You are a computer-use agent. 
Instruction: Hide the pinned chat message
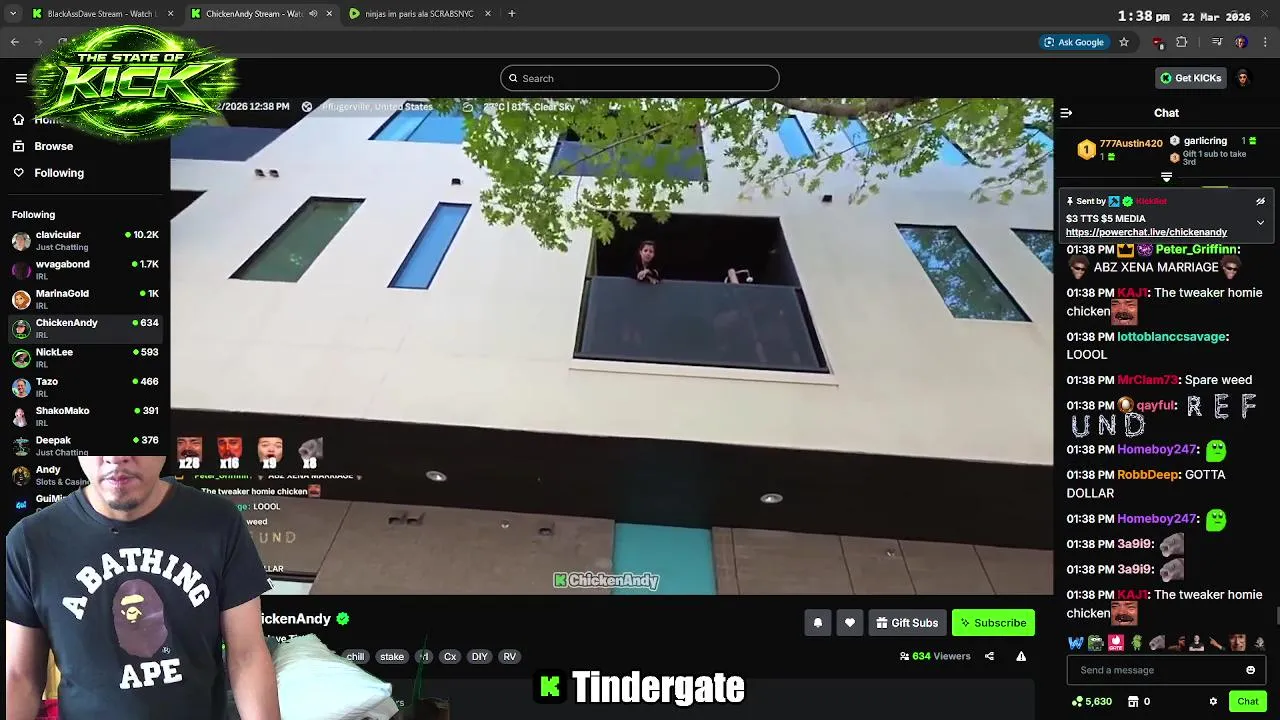[1260, 201]
